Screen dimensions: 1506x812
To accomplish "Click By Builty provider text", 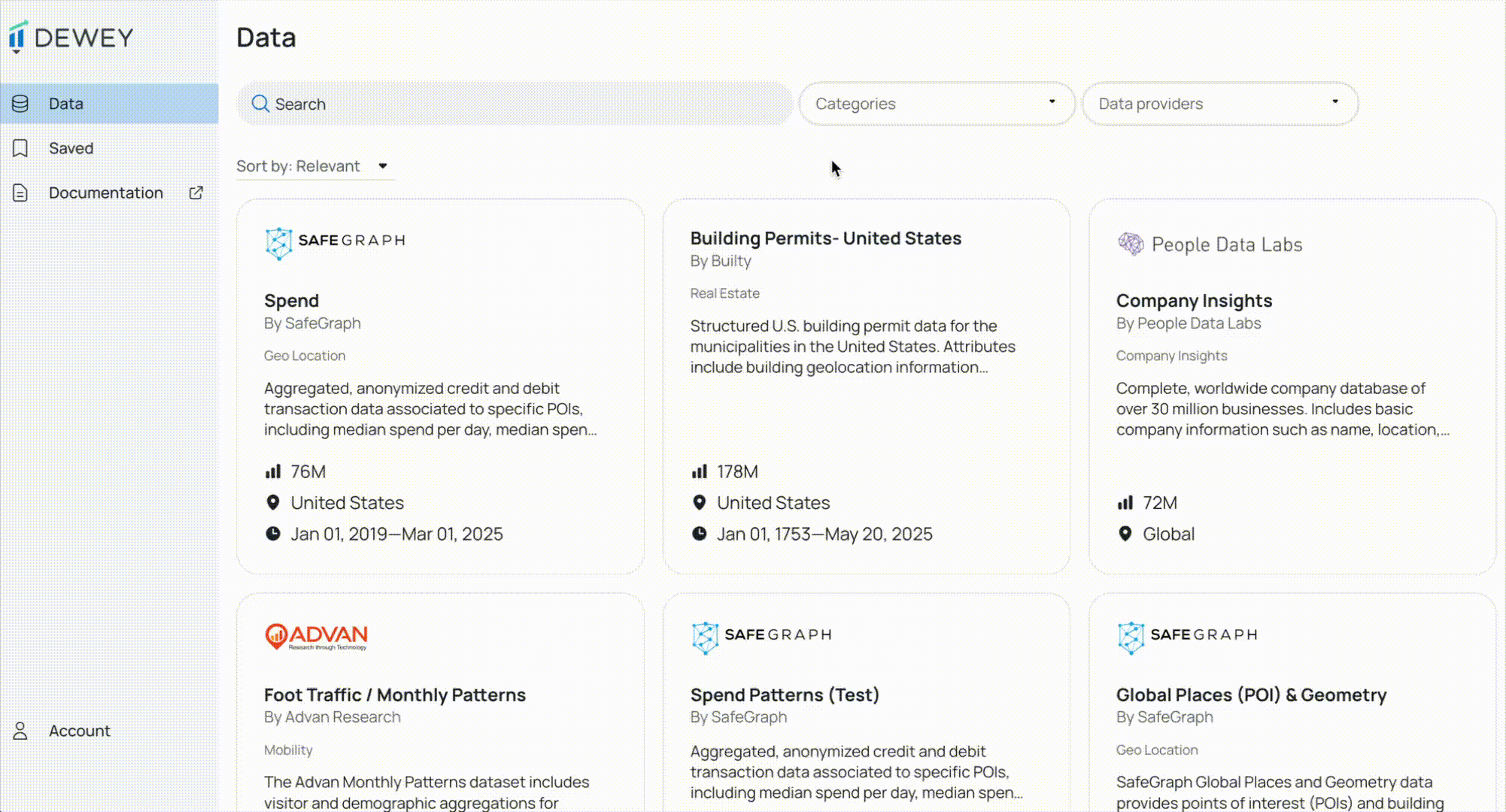I will [721, 261].
